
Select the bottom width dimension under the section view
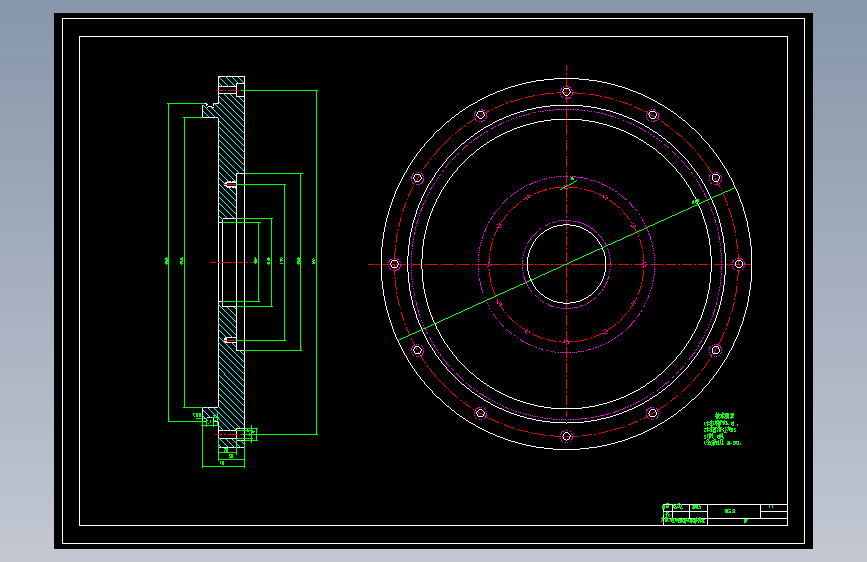tap(223, 466)
